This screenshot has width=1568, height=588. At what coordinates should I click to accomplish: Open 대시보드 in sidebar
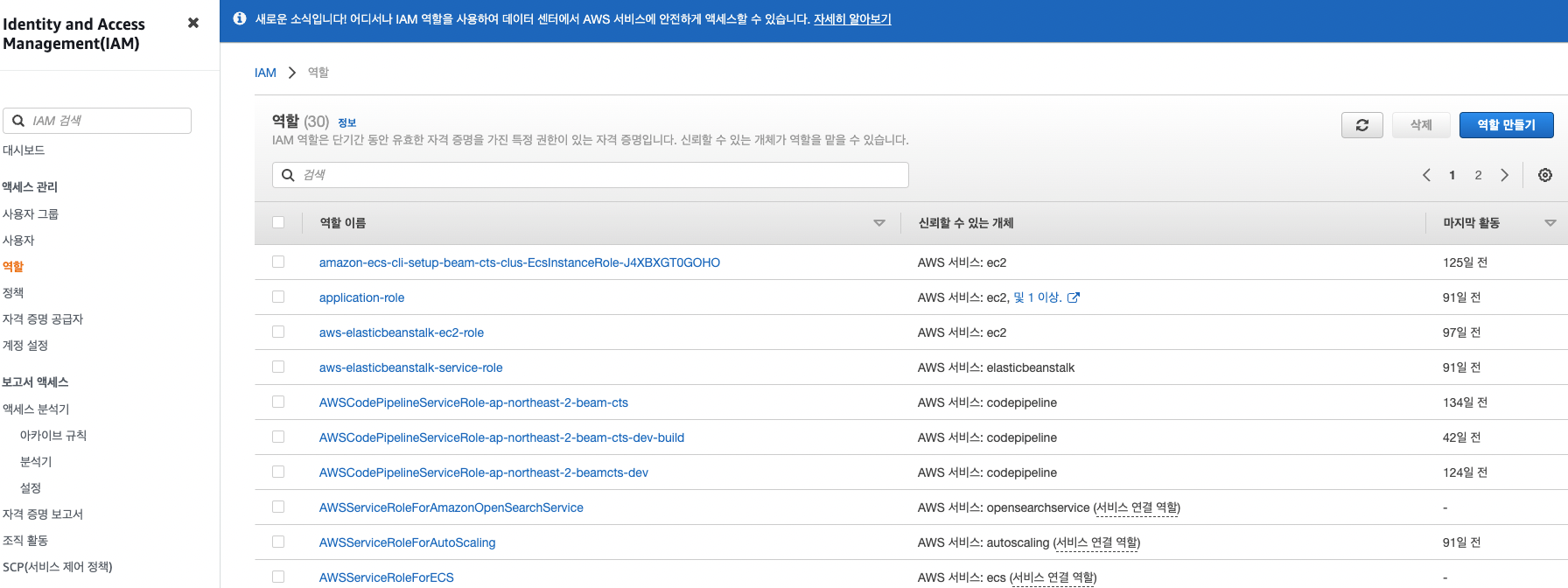(x=24, y=150)
